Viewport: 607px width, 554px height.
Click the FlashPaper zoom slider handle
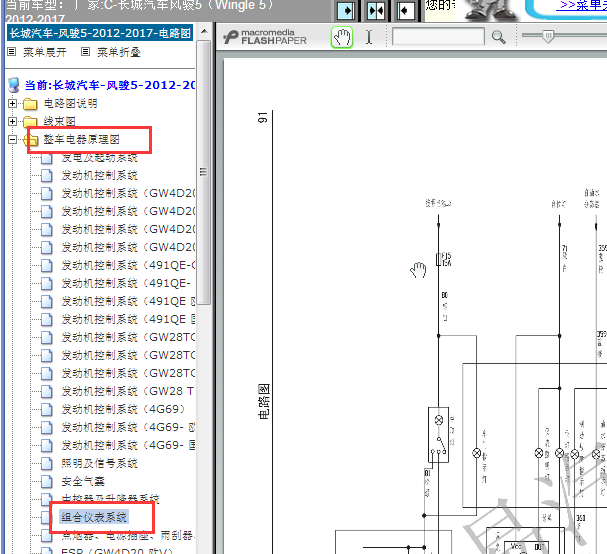[548, 36]
